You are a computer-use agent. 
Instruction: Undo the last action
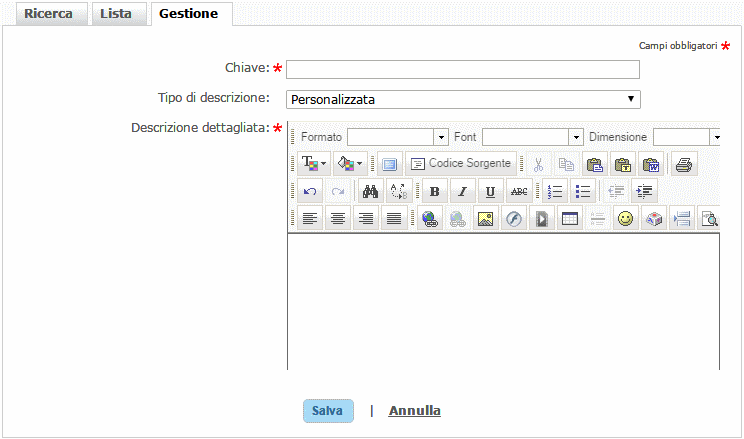(x=310, y=191)
